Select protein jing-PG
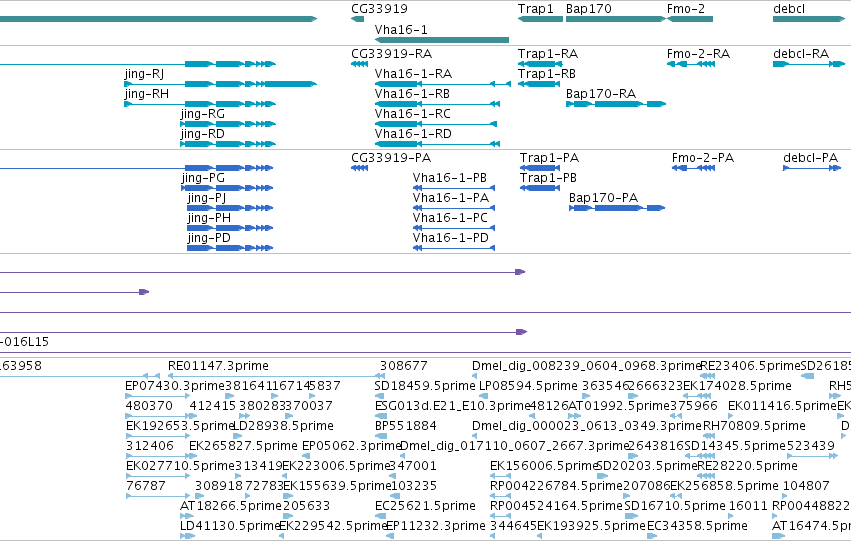 coord(203,178)
